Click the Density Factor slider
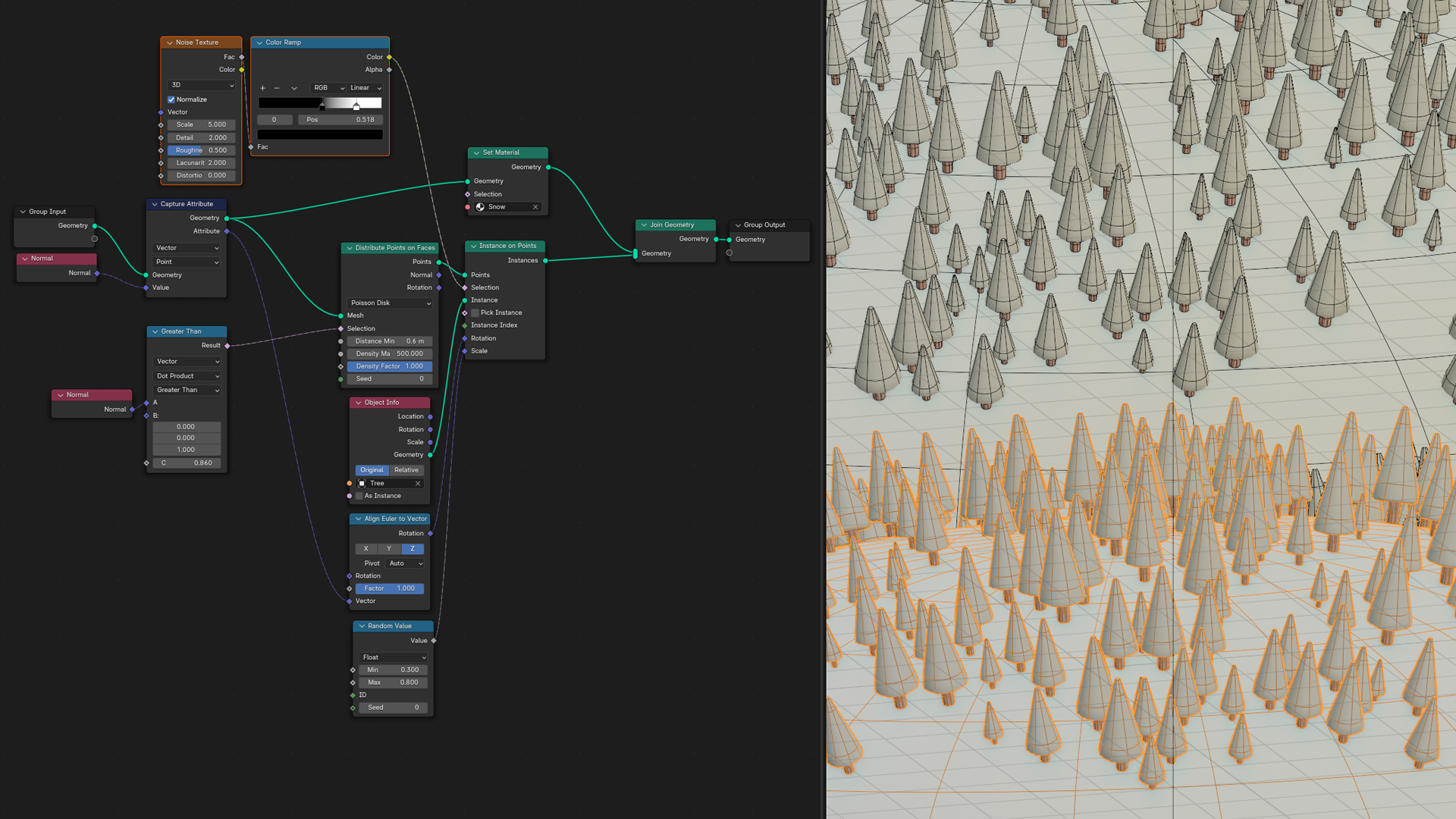1456x819 pixels. click(389, 366)
